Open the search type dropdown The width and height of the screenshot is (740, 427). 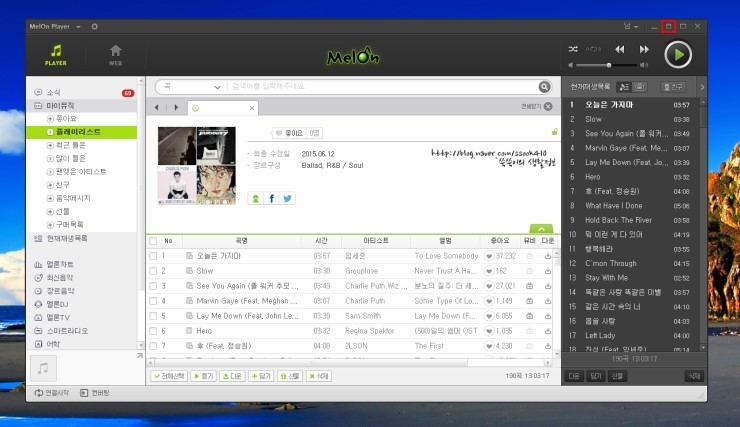pos(192,87)
